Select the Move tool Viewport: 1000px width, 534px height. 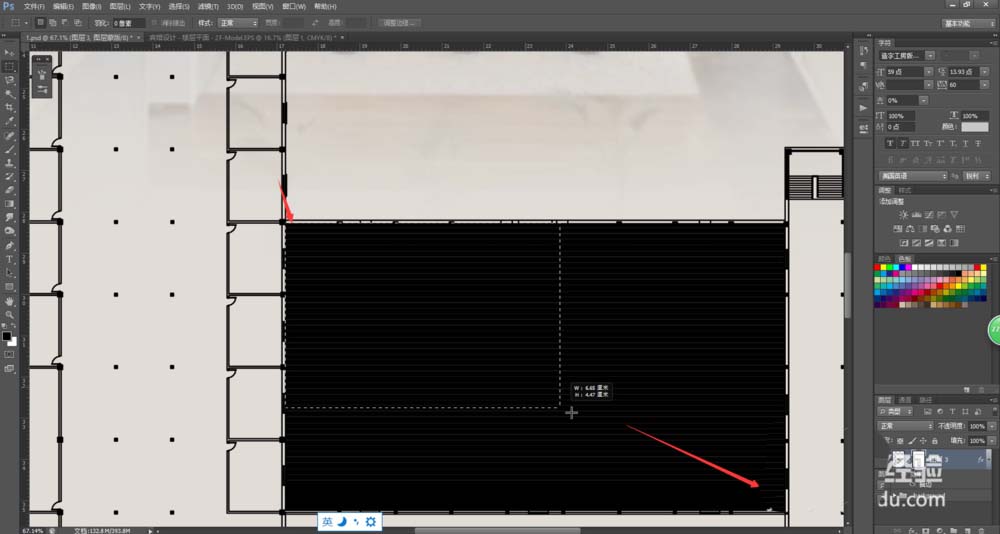10,53
